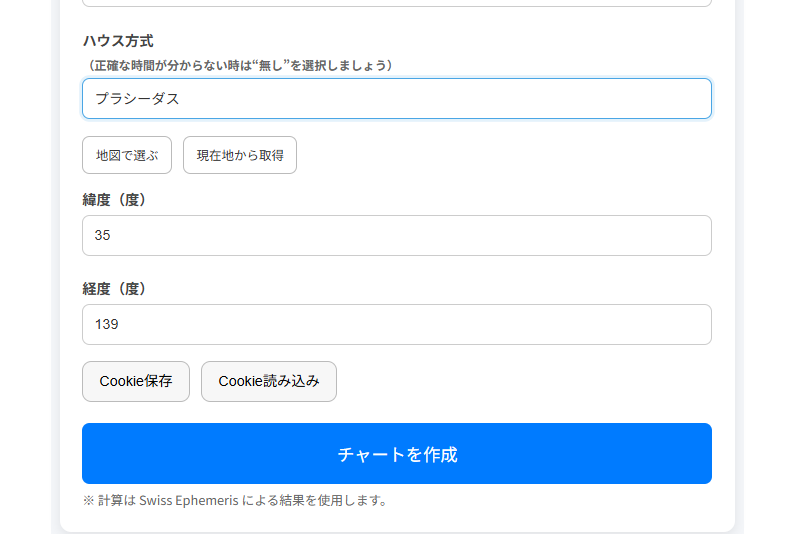Viewport: 794px width, 534px height.
Task: Click the right end of the house system selector
Action: (690, 99)
